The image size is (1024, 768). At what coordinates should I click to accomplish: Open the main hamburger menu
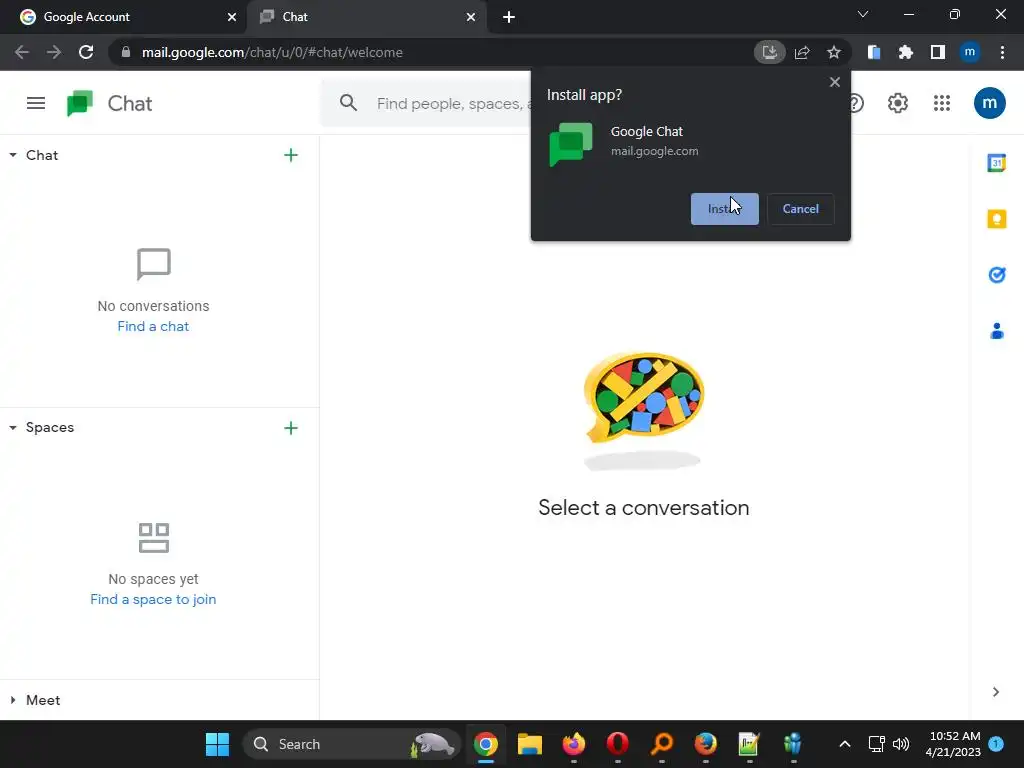(36, 103)
